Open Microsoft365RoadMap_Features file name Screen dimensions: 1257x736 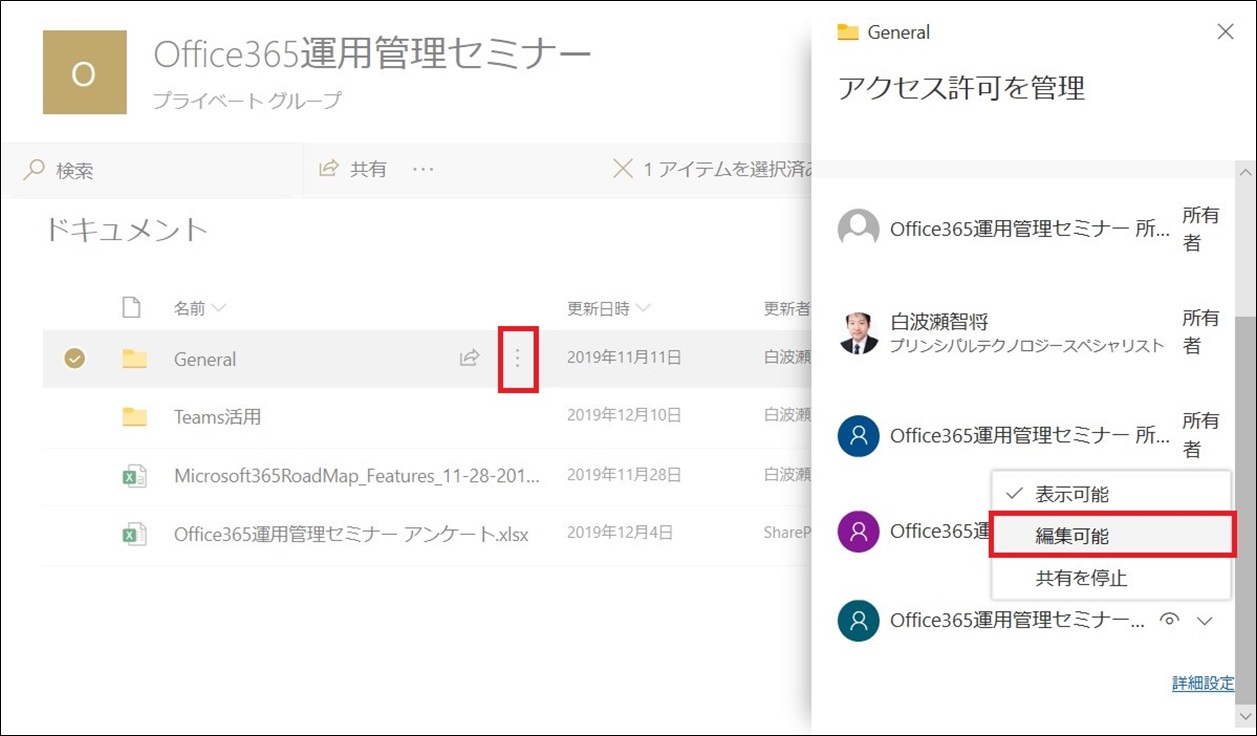click(357, 476)
